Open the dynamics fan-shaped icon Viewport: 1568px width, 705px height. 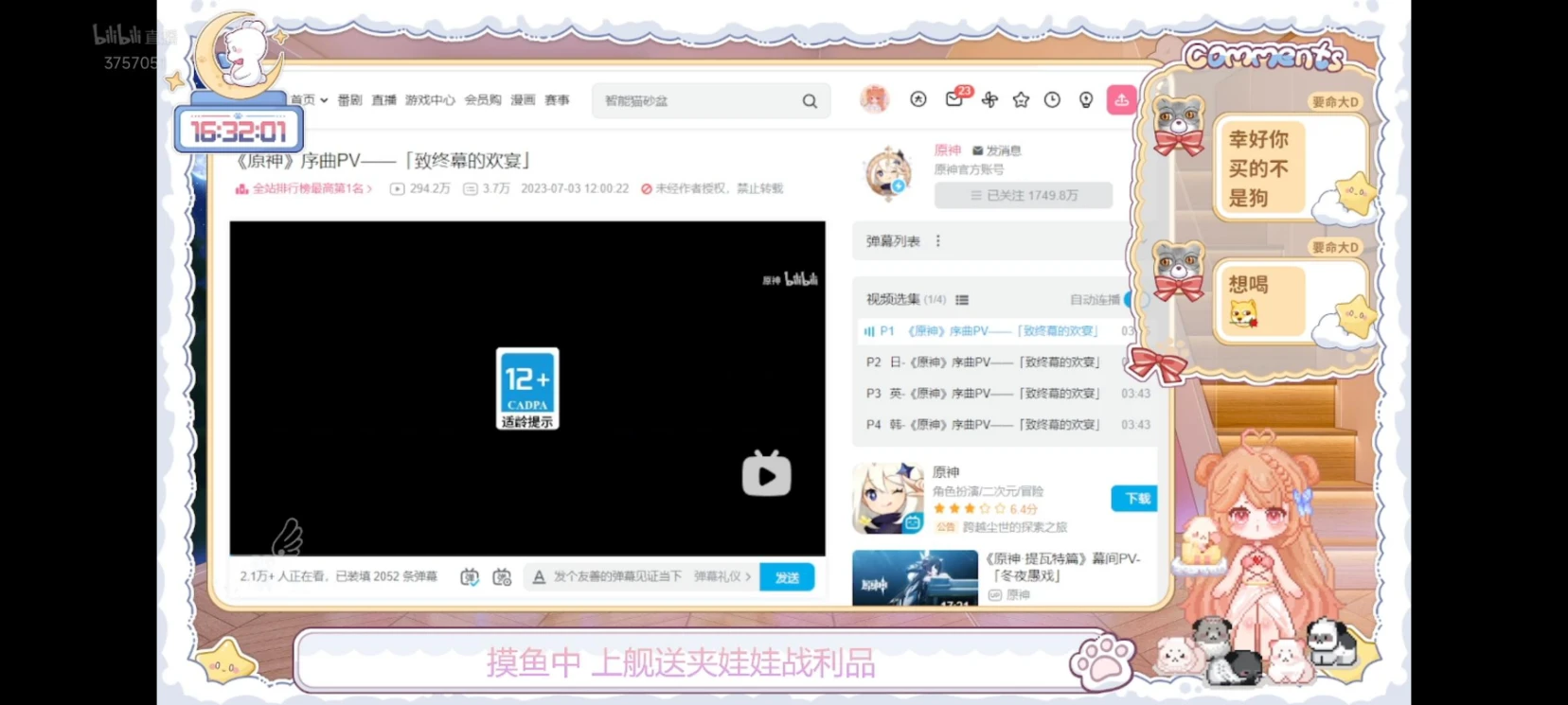pyautogui.click(x=989, y=99)
